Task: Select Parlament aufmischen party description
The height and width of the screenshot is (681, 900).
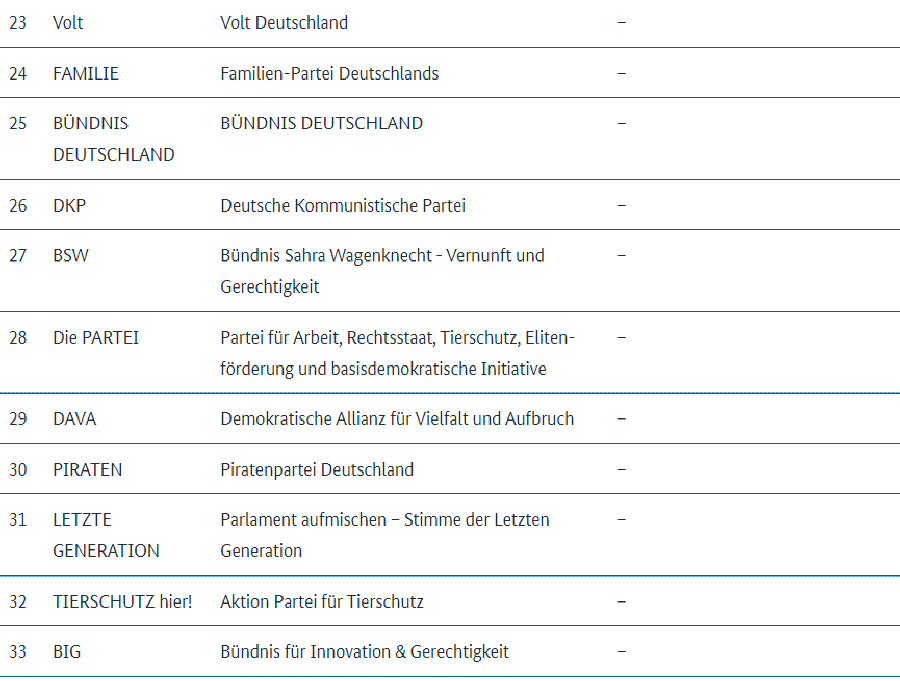Action: pos(385,535)
